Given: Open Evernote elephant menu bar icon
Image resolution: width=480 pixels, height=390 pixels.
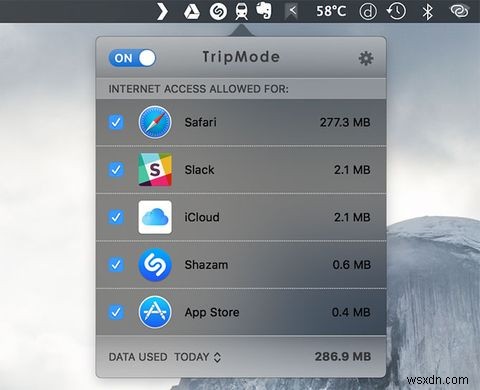Looking at the screenshot, I should click(x=264, y=11).
